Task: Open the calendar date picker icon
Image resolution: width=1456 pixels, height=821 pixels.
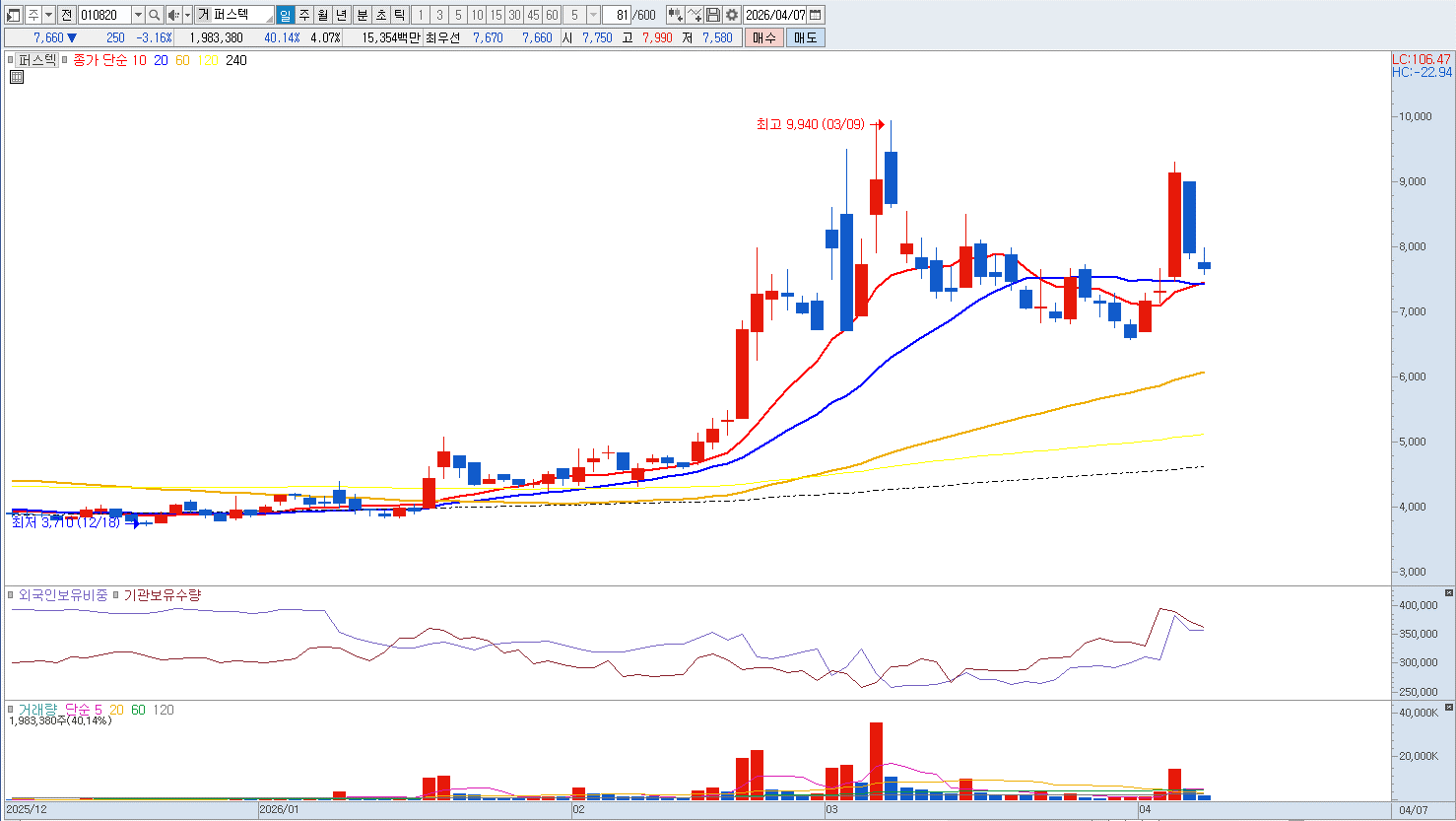Action: (x=816, y=15)
